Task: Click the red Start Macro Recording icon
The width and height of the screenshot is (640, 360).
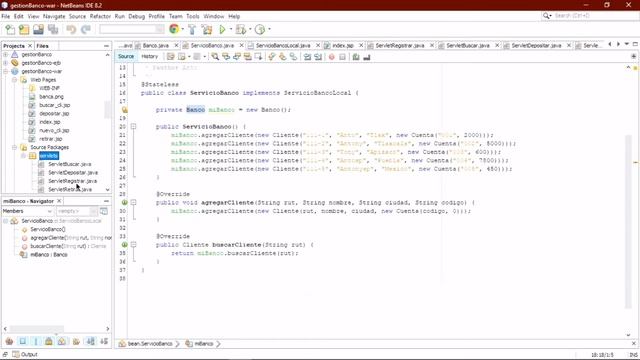Action: pyautogui.click(x=331, y=57)
